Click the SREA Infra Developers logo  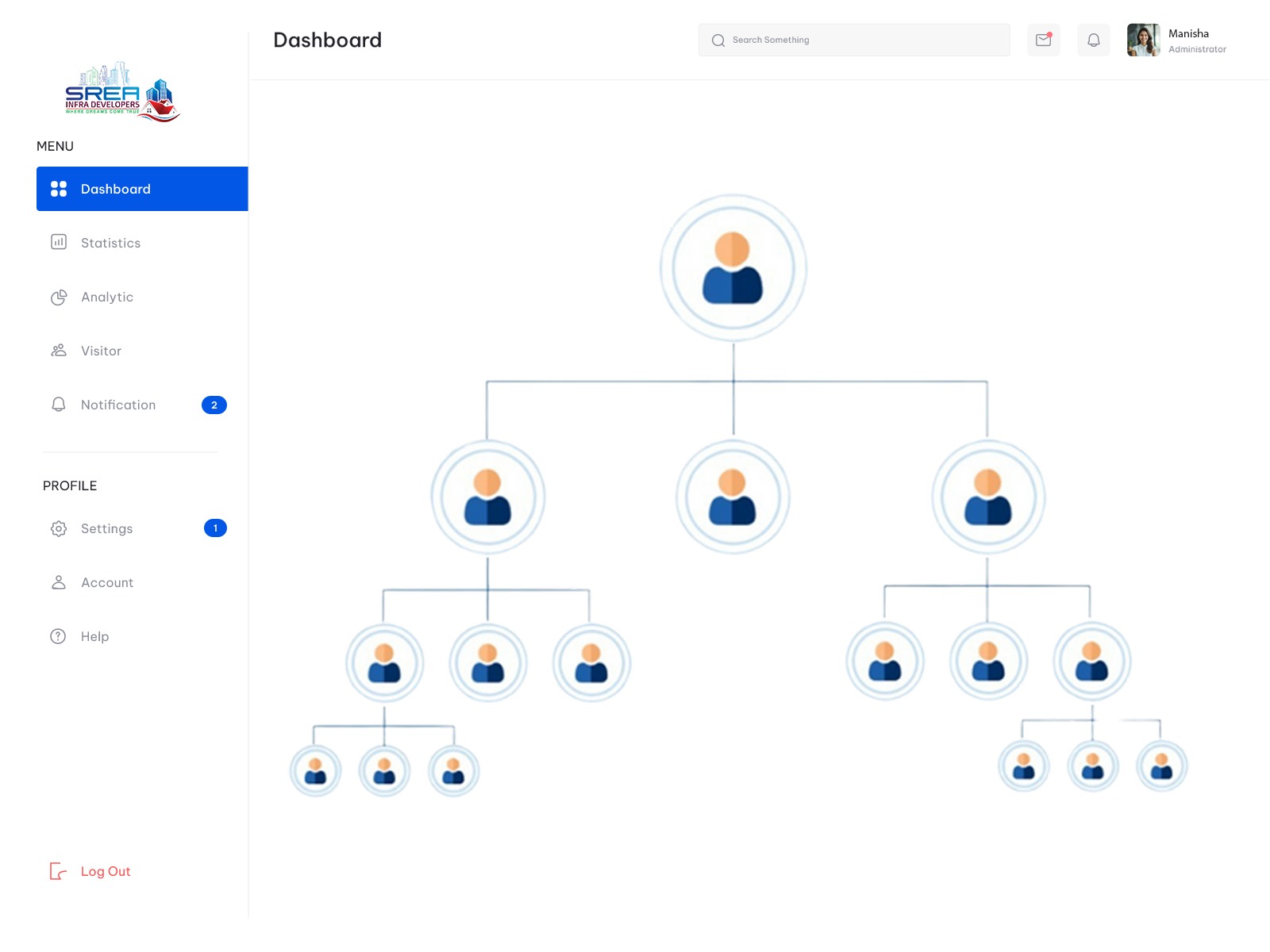(x=122, y=92)
